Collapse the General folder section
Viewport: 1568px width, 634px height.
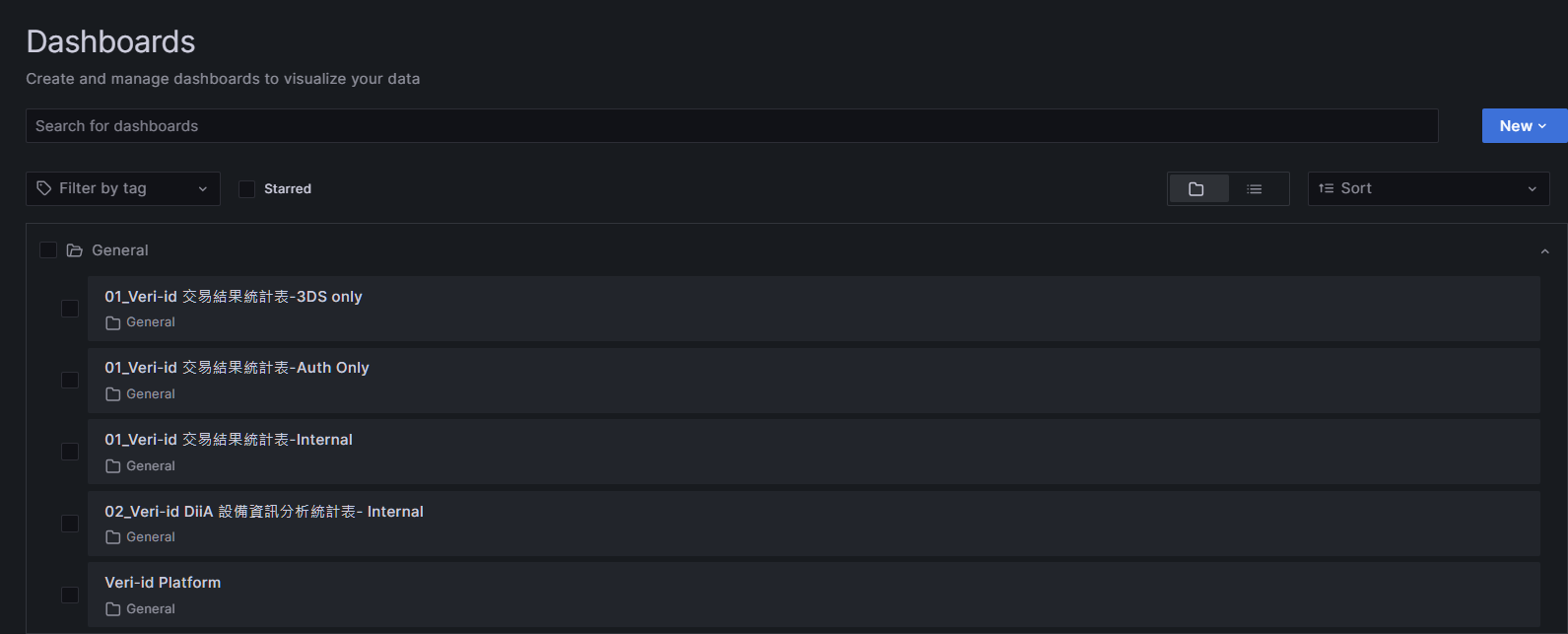click(1544, 251)
